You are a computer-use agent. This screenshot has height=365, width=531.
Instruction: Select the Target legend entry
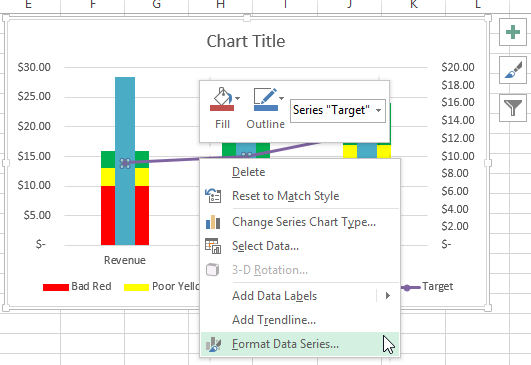427,287
